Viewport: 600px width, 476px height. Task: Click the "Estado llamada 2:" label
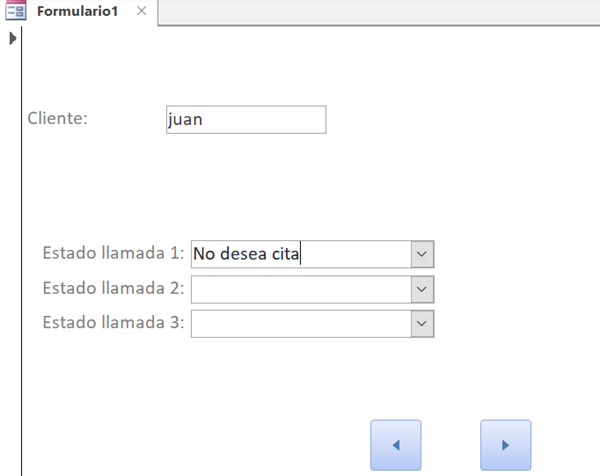113,288
